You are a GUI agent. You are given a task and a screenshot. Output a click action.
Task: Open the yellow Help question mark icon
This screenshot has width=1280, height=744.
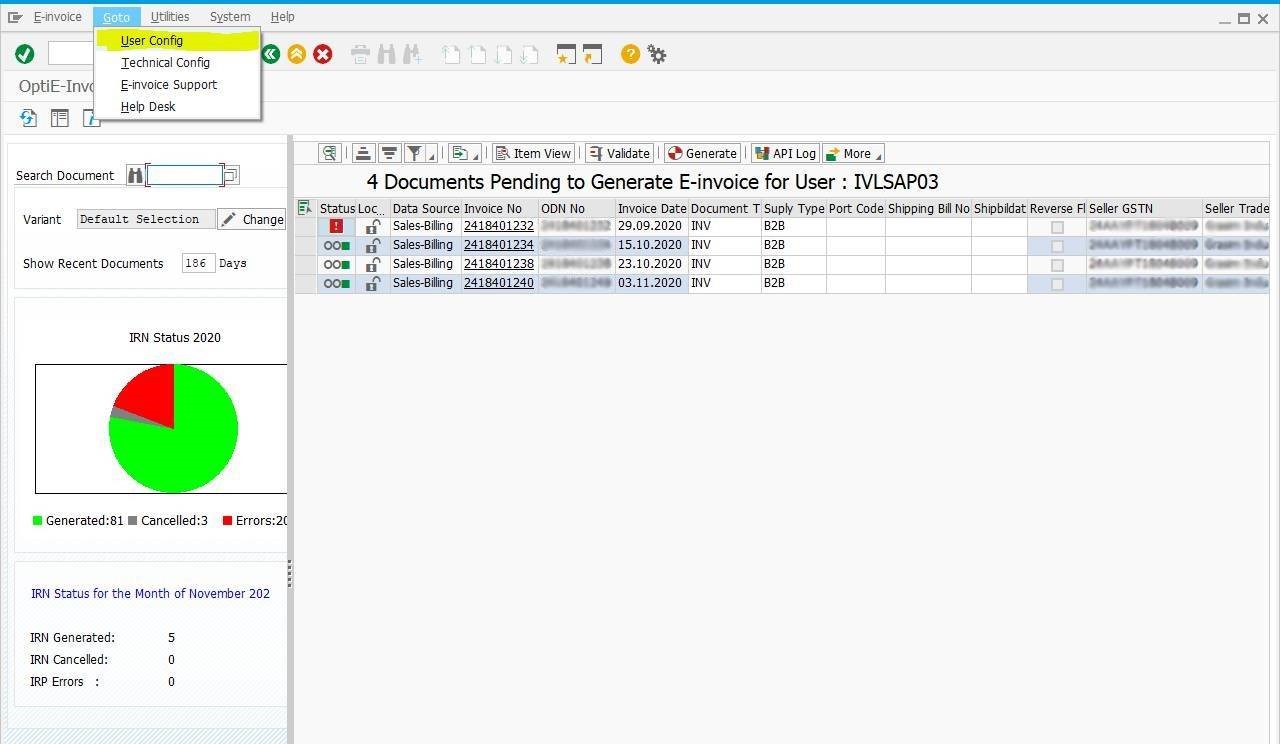tap(630, 54)
